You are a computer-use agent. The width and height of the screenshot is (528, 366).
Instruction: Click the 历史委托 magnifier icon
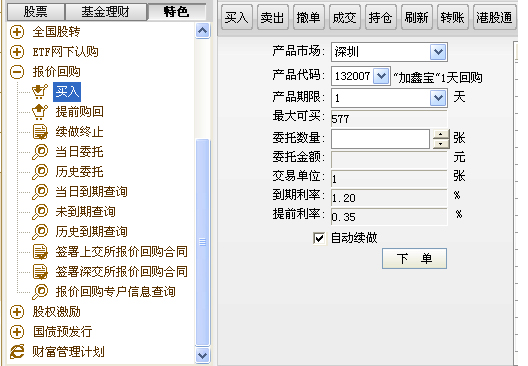40,172
